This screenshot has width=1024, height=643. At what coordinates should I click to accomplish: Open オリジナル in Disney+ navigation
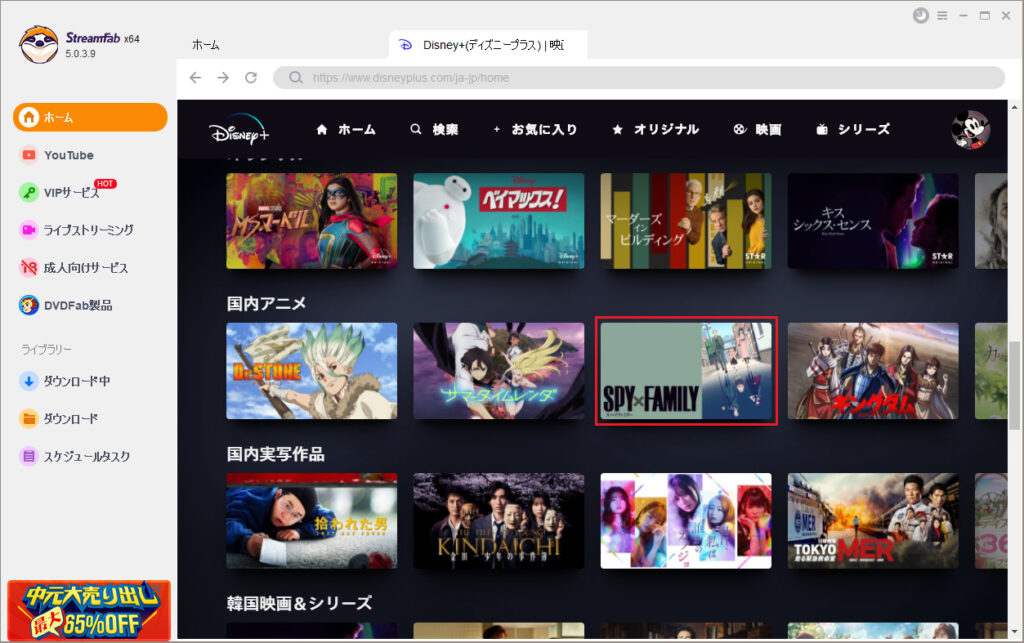666,129
